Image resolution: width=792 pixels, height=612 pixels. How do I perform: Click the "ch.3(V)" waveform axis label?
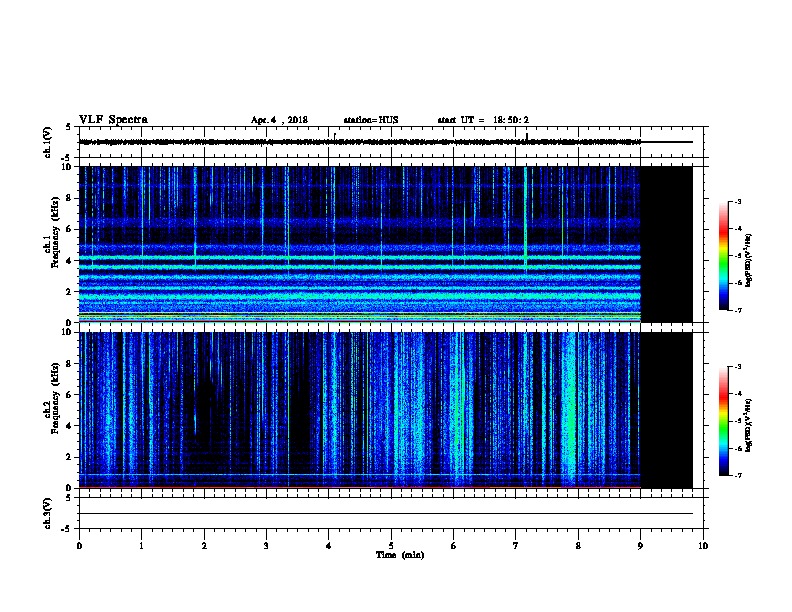coord(47,514)
